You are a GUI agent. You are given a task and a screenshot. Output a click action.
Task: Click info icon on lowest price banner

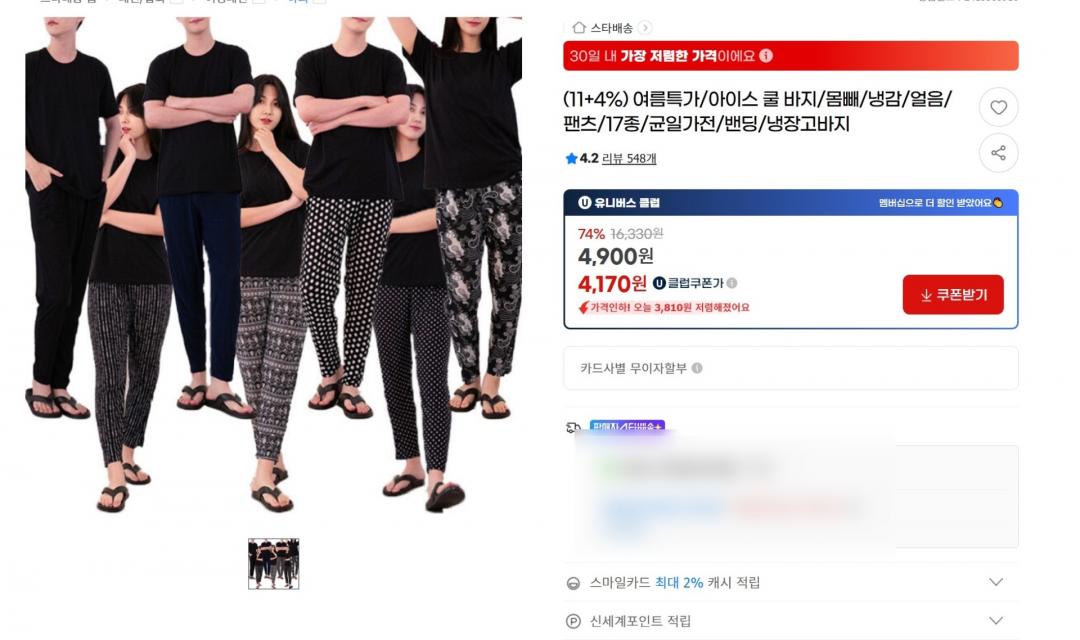pos(766,56)
